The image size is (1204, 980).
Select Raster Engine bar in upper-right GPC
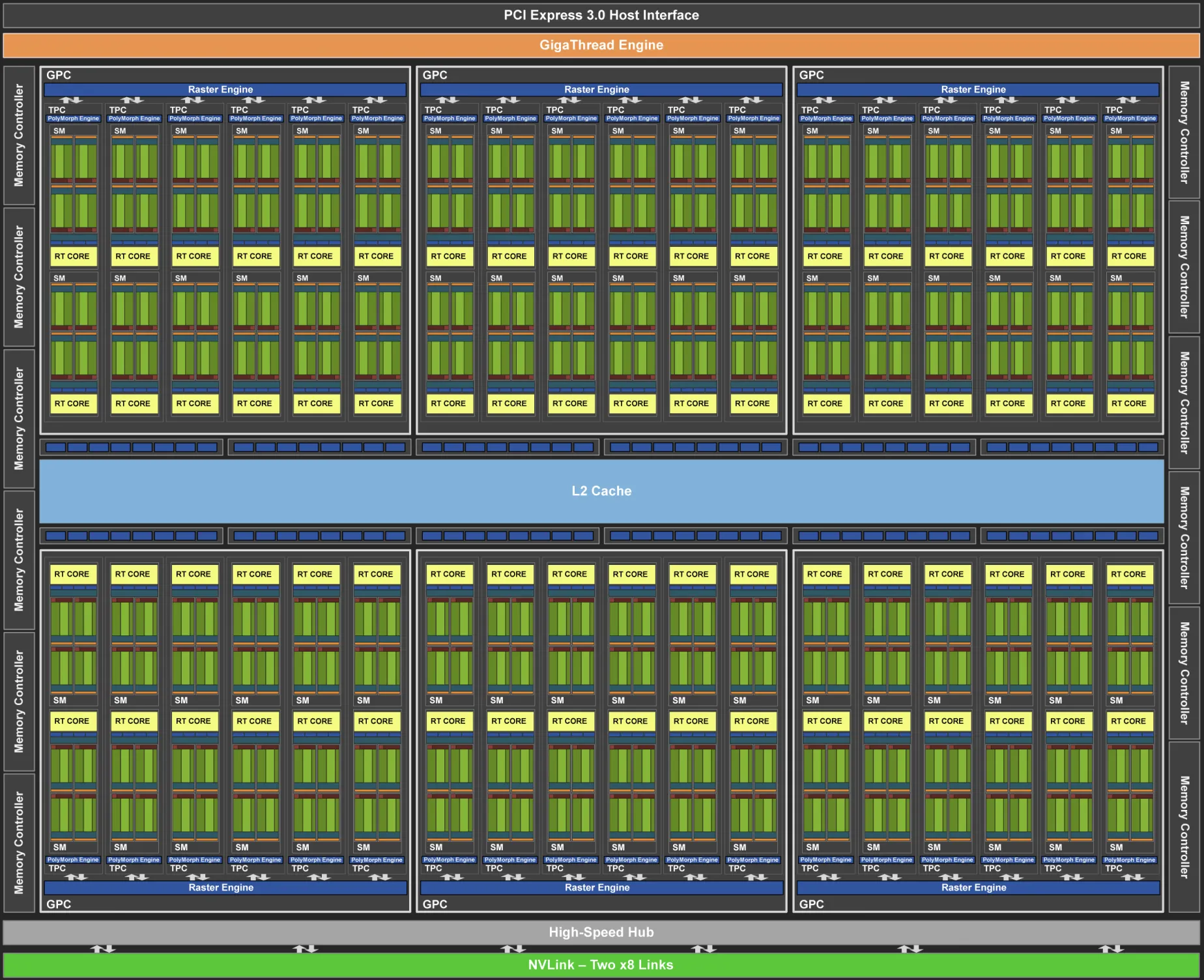coord(979,89)
